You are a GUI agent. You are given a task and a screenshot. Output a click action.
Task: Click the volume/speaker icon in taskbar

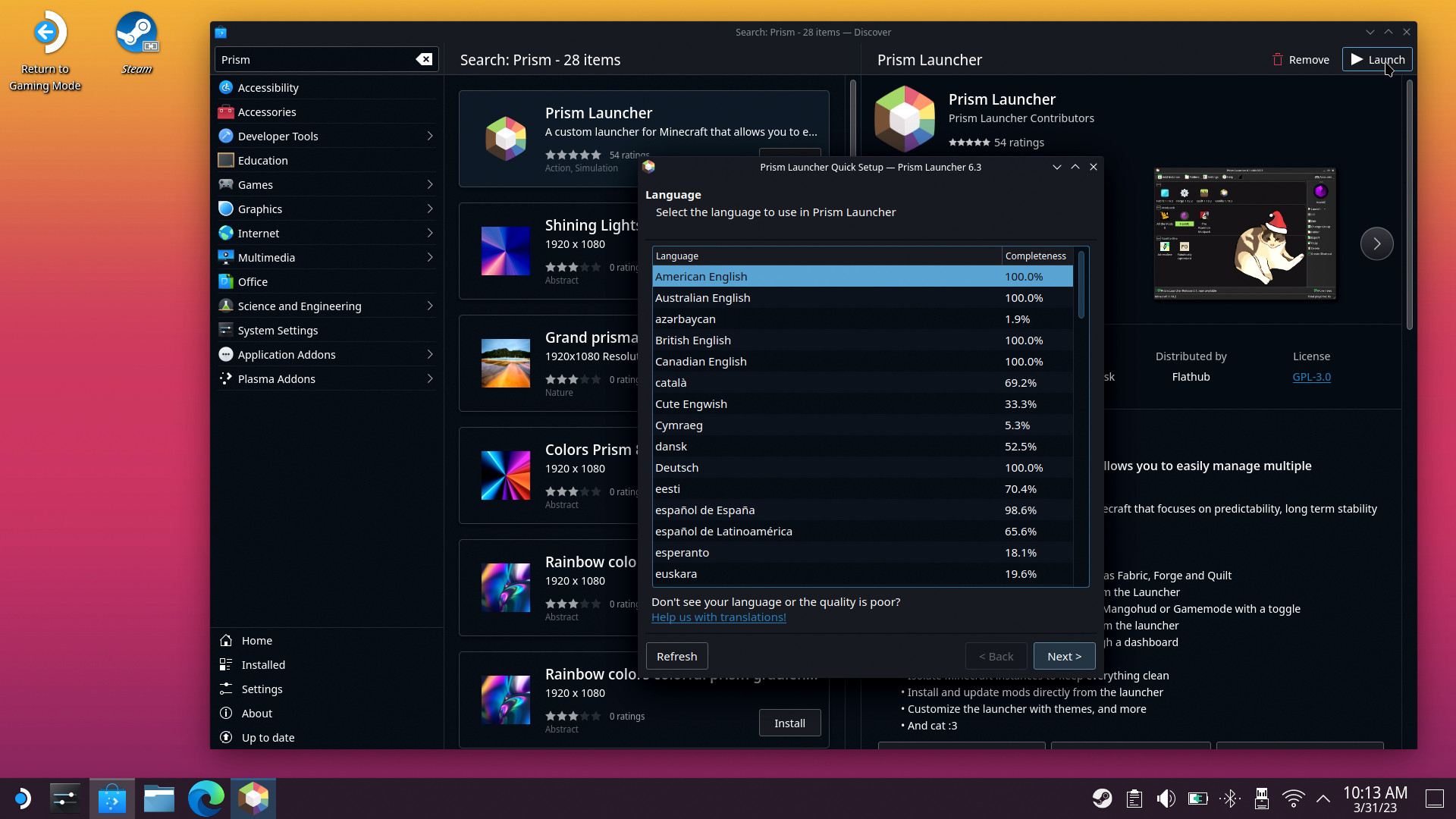pyautogui.click(x=1165, y=799)
